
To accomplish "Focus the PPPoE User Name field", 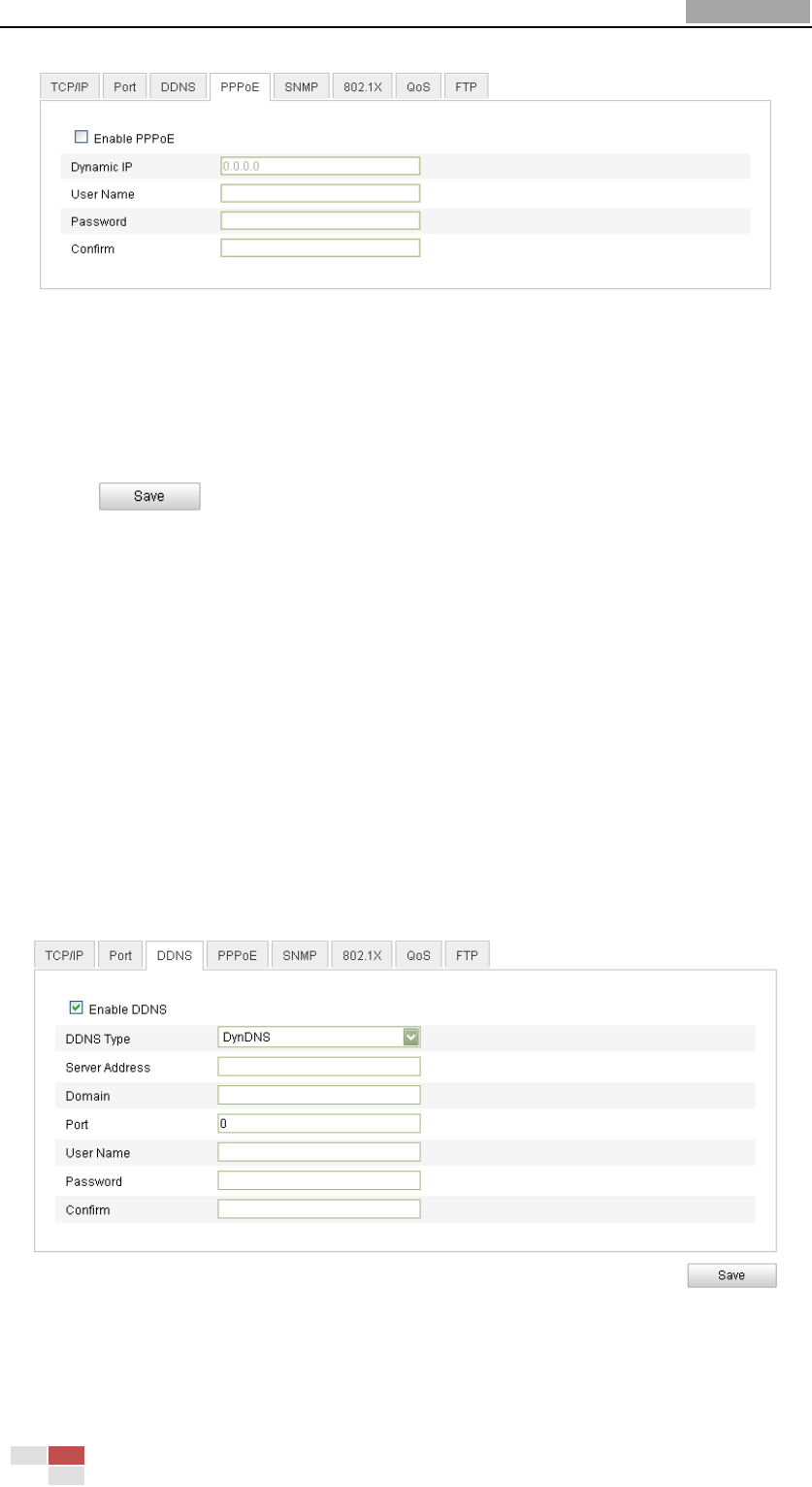I will coord(320,193).
